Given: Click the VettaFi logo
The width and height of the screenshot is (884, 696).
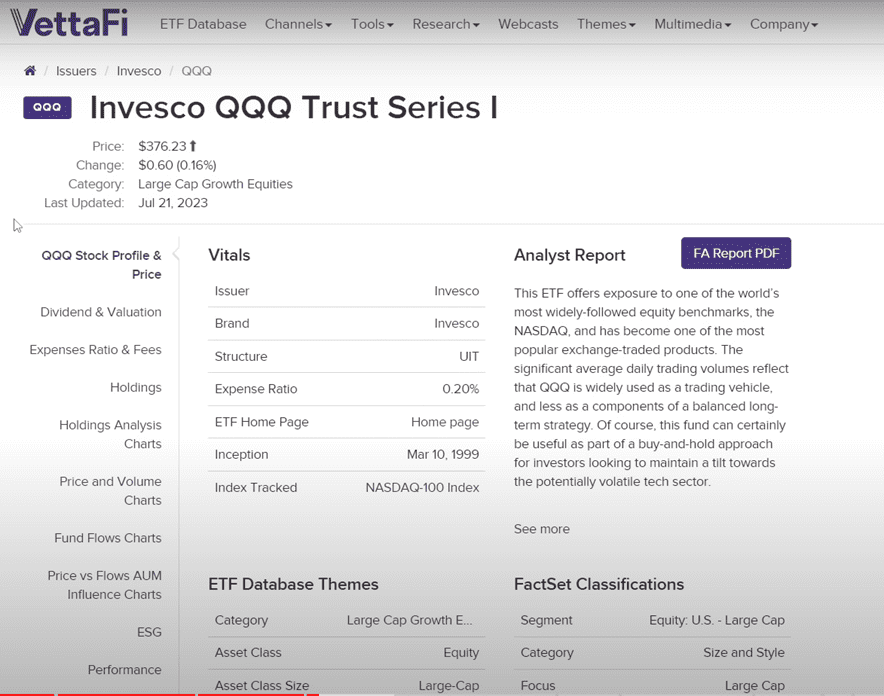Looking at the screenshot, I should pyautogui.click(x=71, y=23).
